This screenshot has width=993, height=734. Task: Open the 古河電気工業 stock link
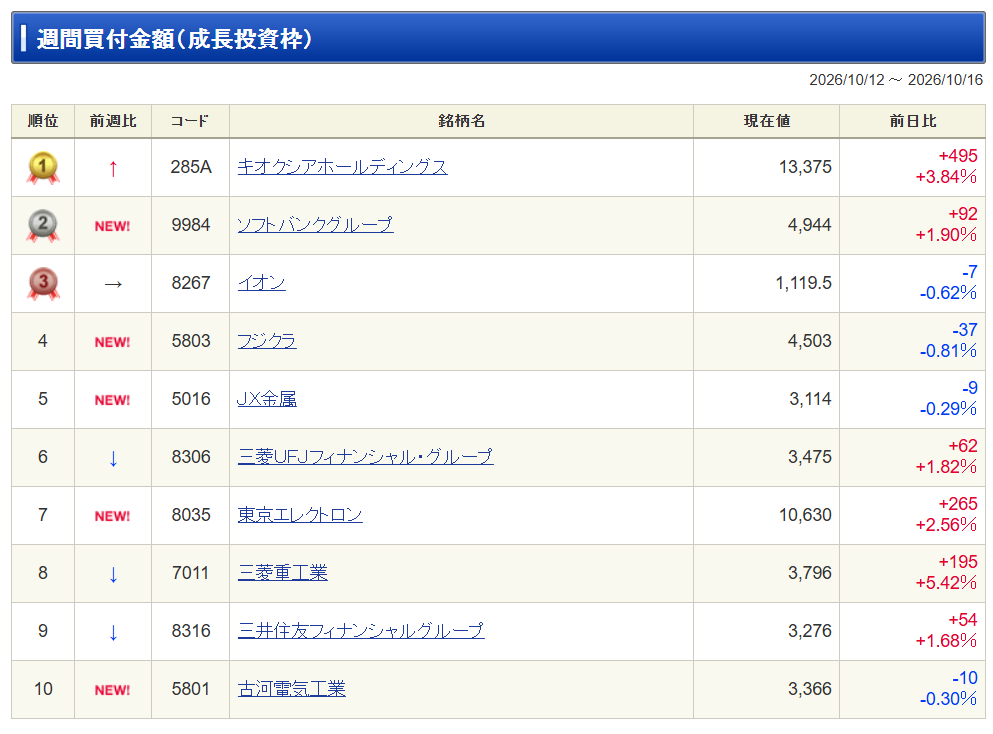[x=291, y=688]
